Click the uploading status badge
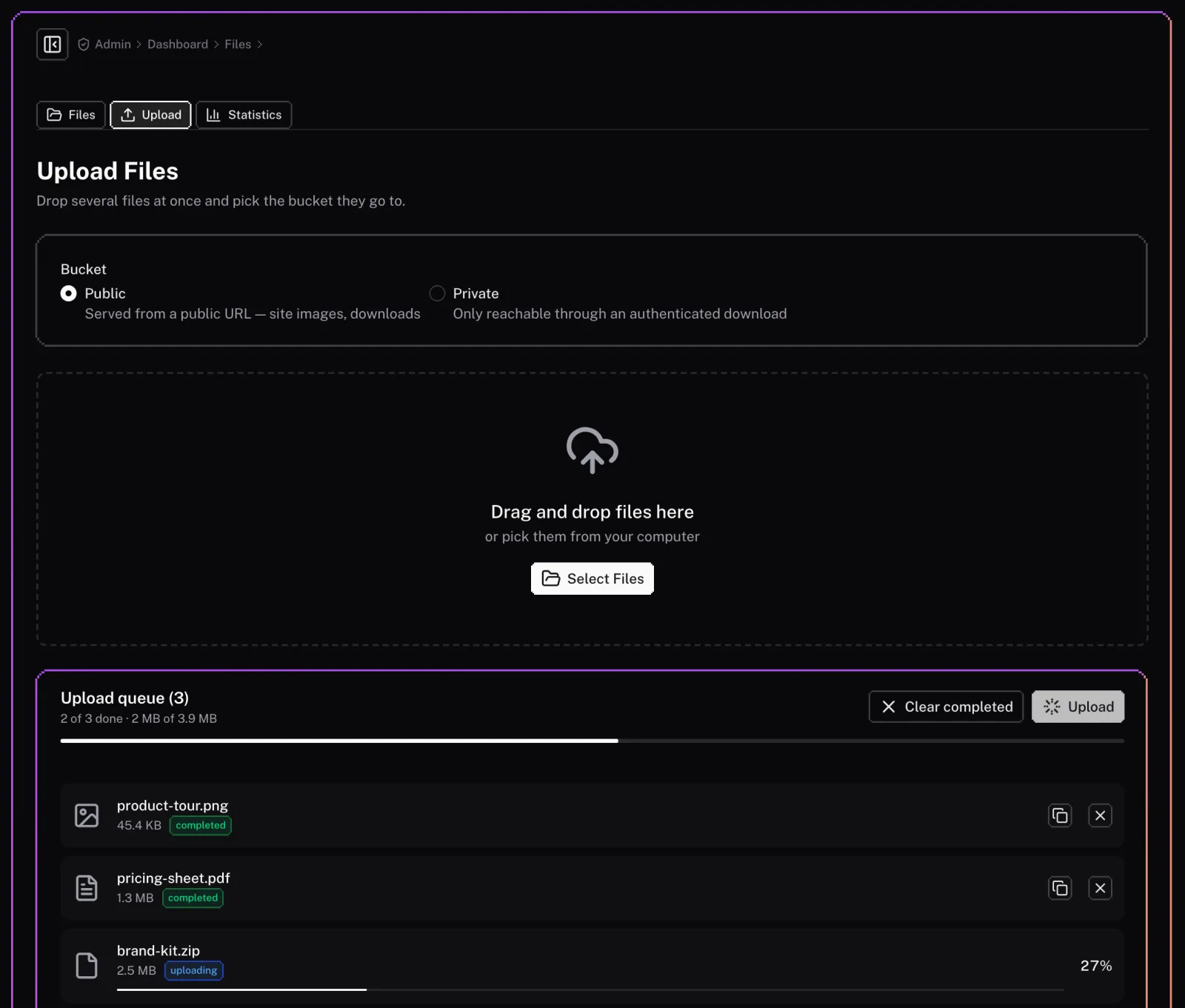The height and width of the screenshot is (1008, 1185). pyautogui.click(x=194, y=970)
